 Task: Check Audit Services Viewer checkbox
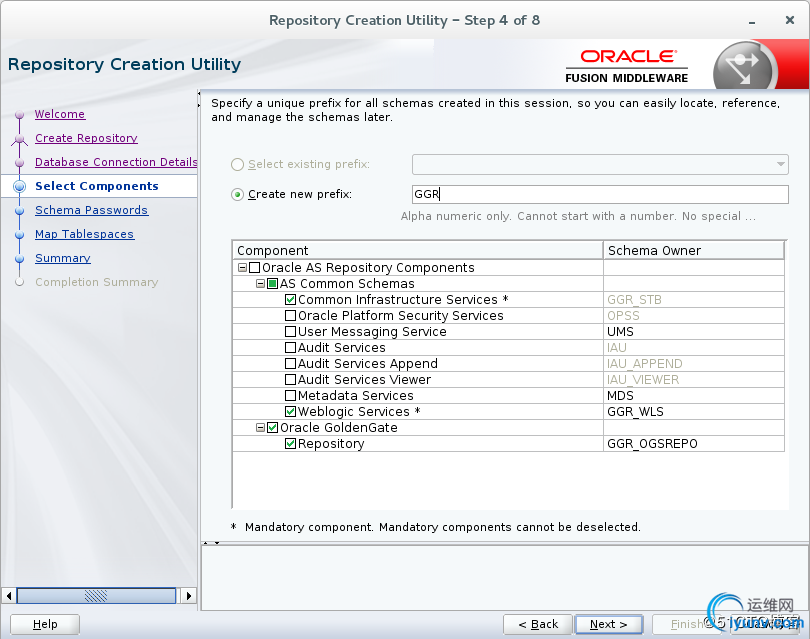[291, 380]
